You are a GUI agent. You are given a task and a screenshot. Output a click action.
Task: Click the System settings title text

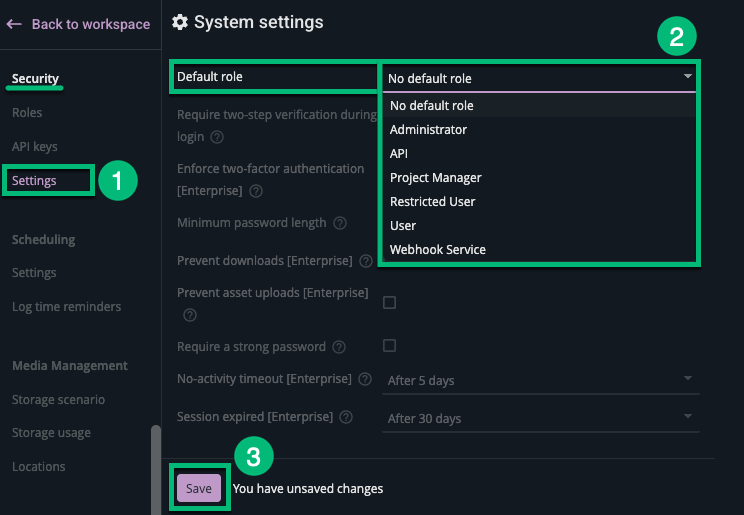pyautogui.click(x=259, y=22)
